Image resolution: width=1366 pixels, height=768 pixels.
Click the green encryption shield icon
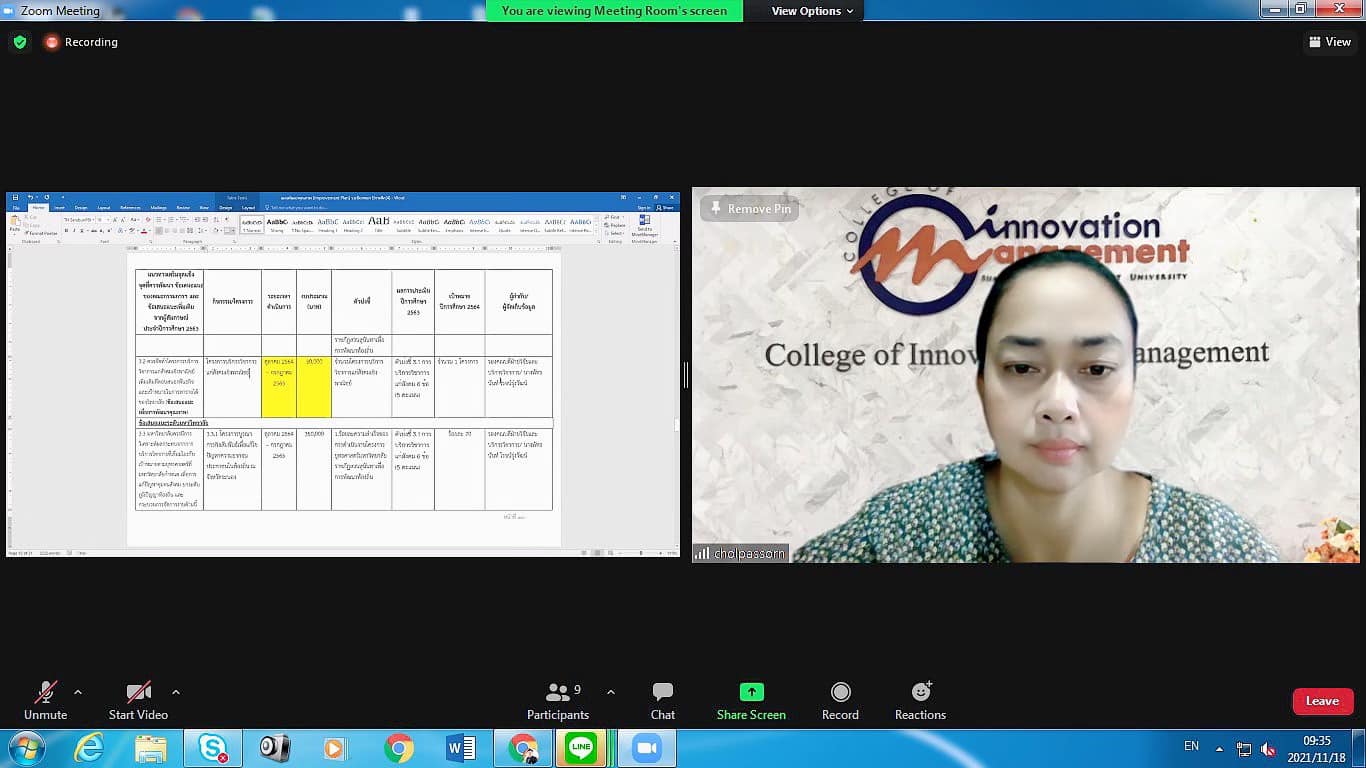tap(19, 42)
